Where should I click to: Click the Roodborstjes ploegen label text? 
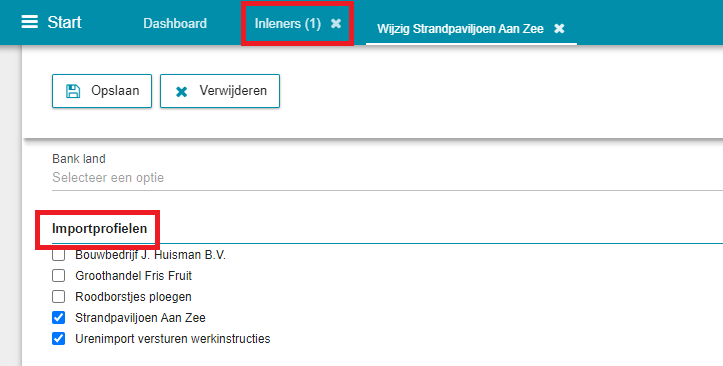tap(133, 296)
